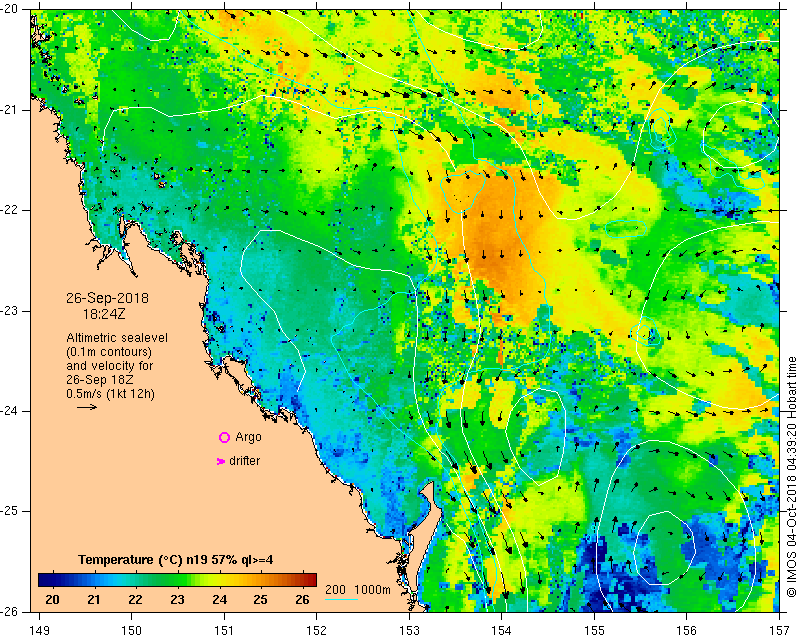Viewport: 800px width, 640px height.
Task: Click the '26-Sep 18Z' caption line
Action: click(98, 380)
